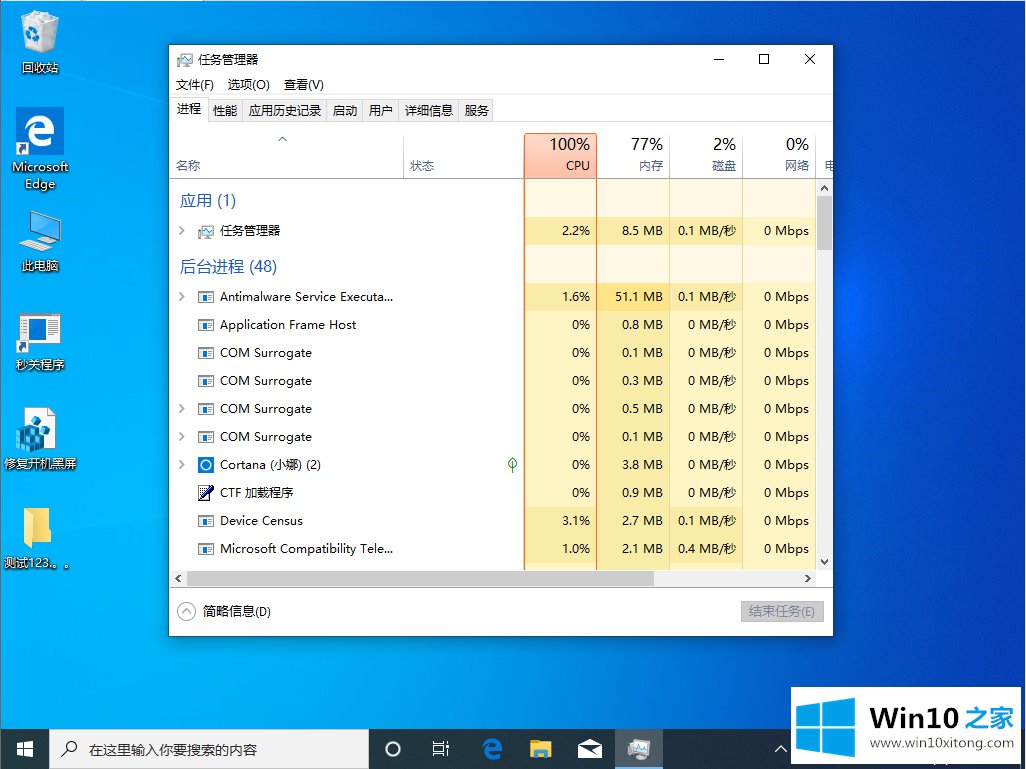Click the Task Manager taskbar button
The image size is (1026, 769).
coord(639,749)
